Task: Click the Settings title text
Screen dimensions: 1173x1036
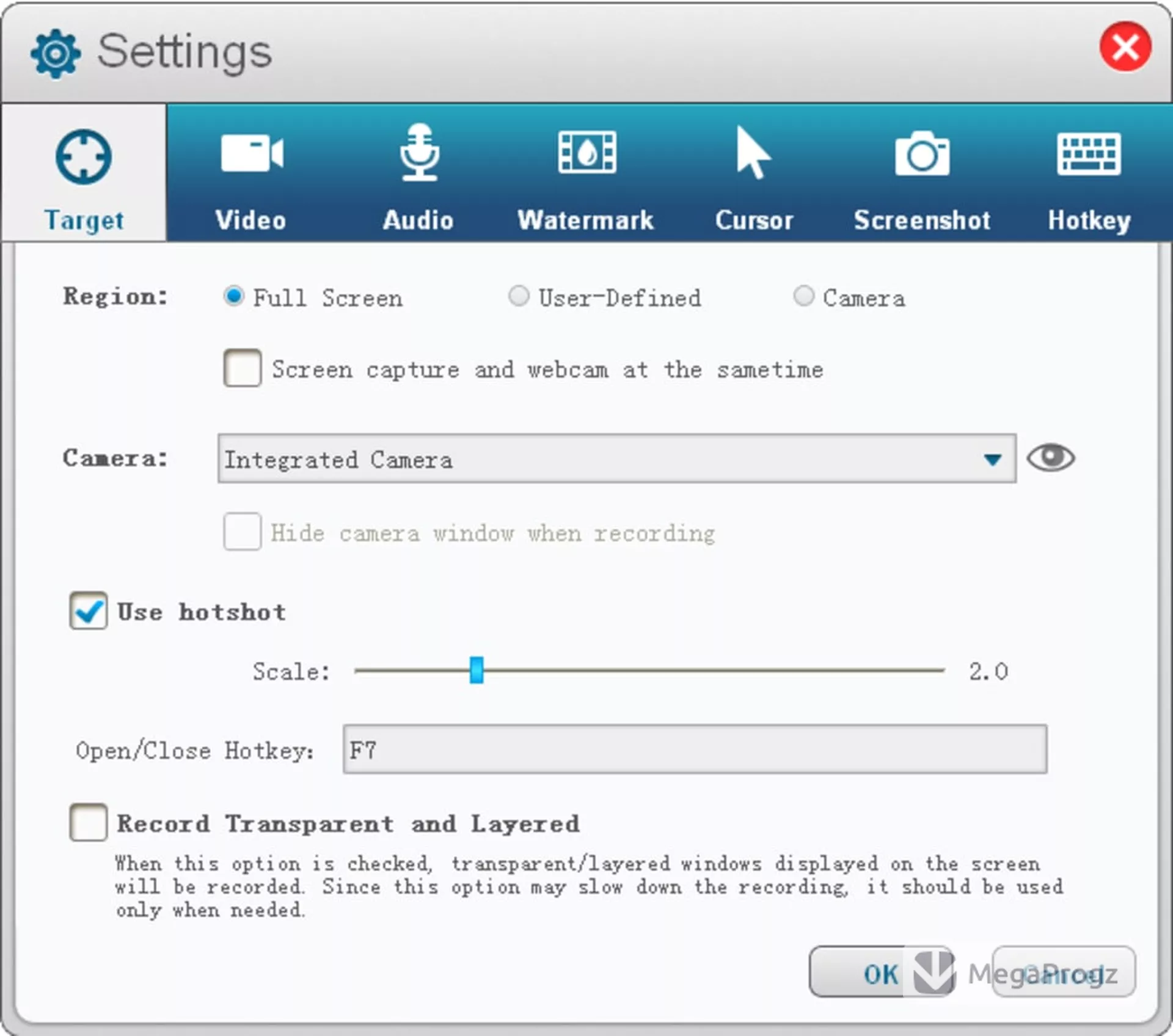Action: click(185, 53)
